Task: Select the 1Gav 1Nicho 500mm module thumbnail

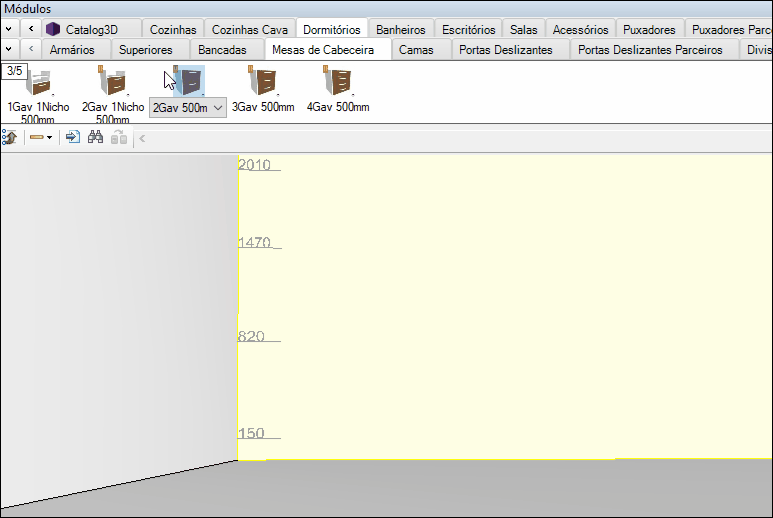Action: pyautogui.click(x=38, y=81)
